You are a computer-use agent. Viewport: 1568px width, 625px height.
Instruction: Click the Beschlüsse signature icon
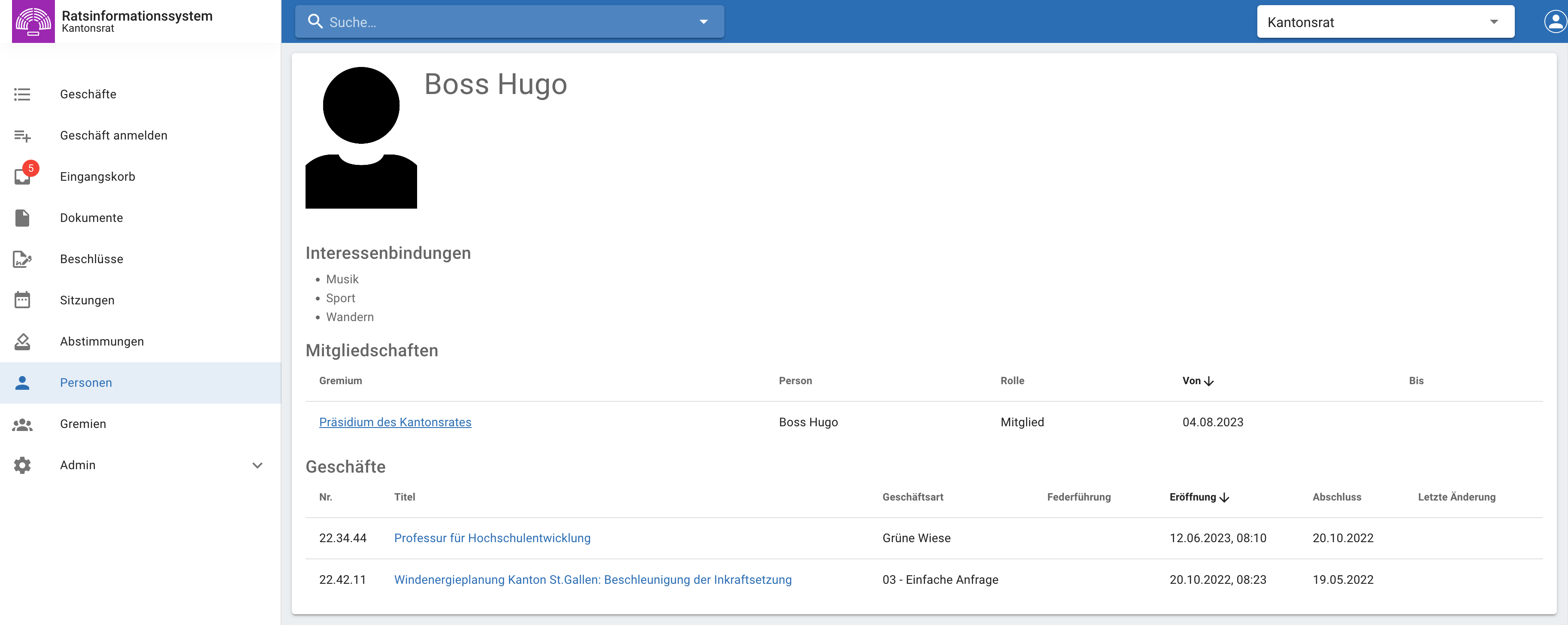pos(22,260)
